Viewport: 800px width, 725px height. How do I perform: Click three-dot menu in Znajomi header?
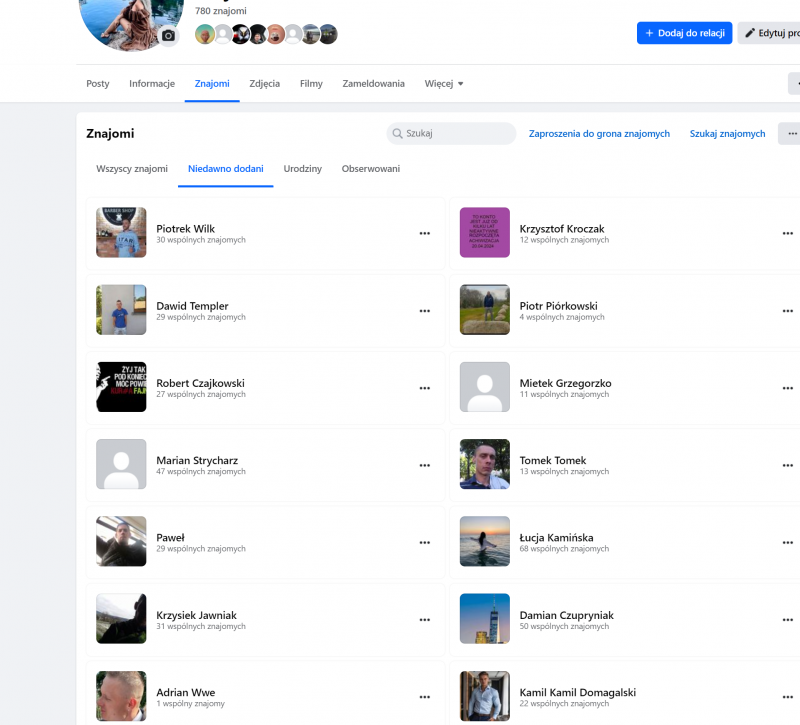(790, 133)
